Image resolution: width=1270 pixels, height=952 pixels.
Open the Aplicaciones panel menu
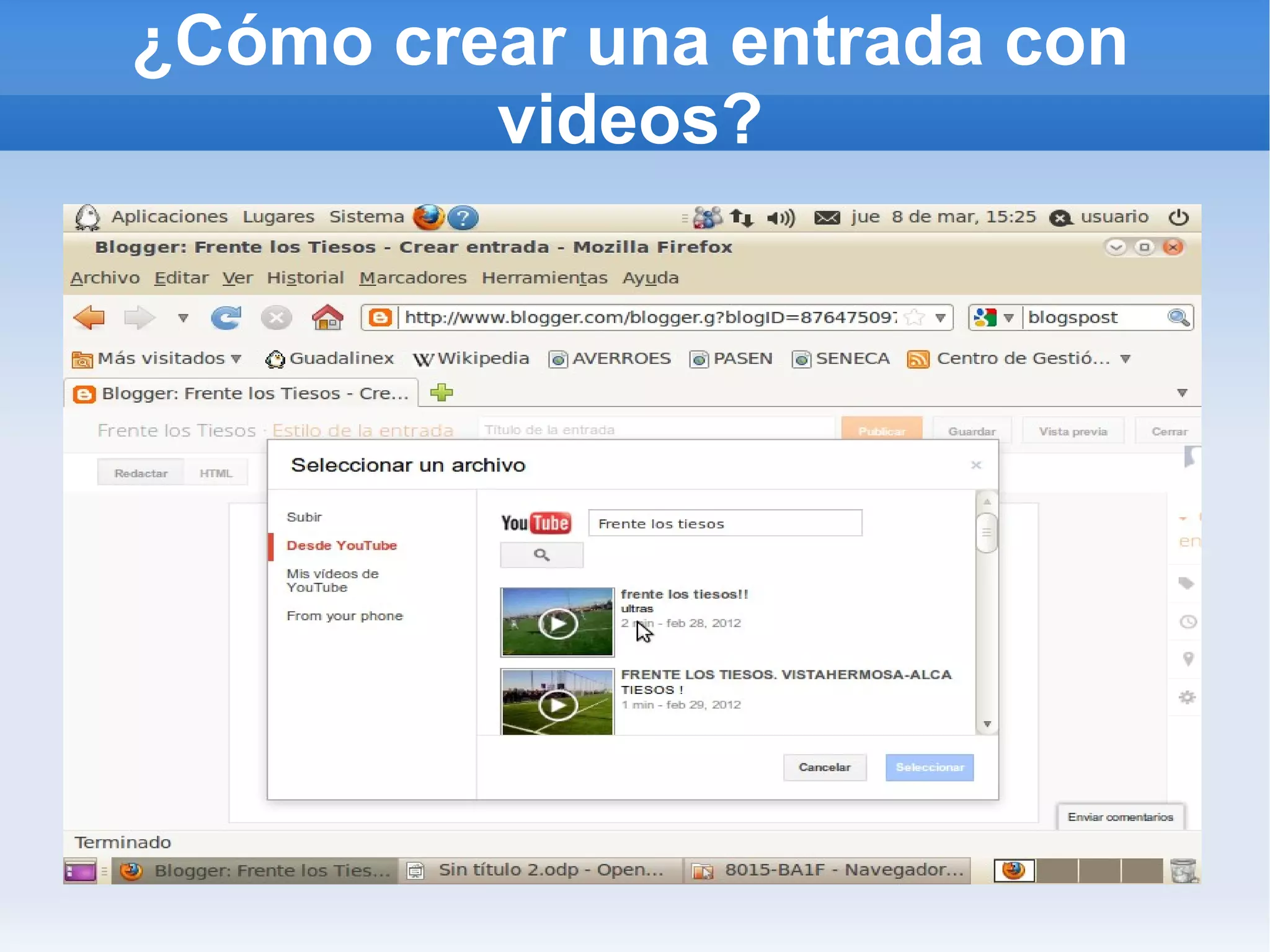(169, 216)
